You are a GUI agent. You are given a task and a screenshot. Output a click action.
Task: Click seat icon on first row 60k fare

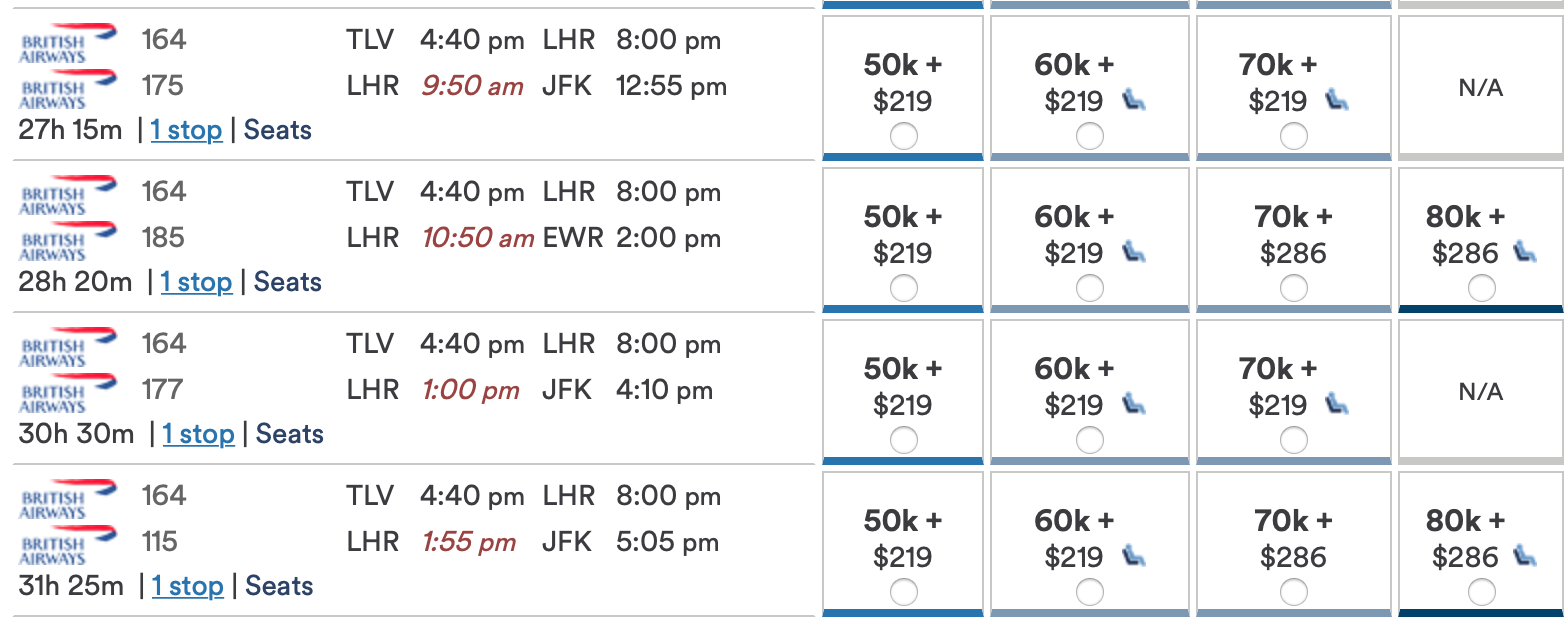[1133, 100]
